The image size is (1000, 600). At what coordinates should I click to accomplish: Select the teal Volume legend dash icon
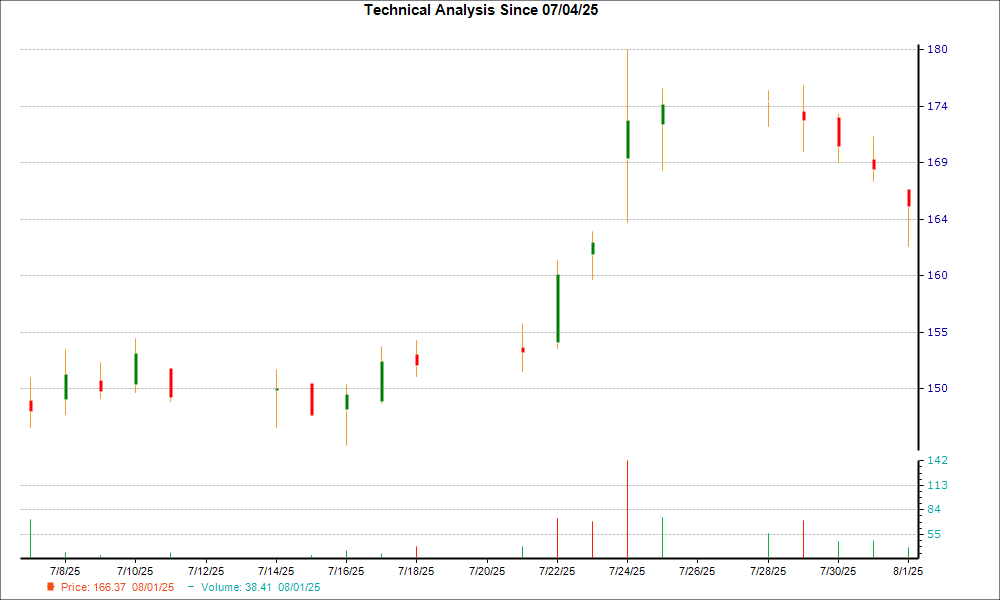coord(191,587)
